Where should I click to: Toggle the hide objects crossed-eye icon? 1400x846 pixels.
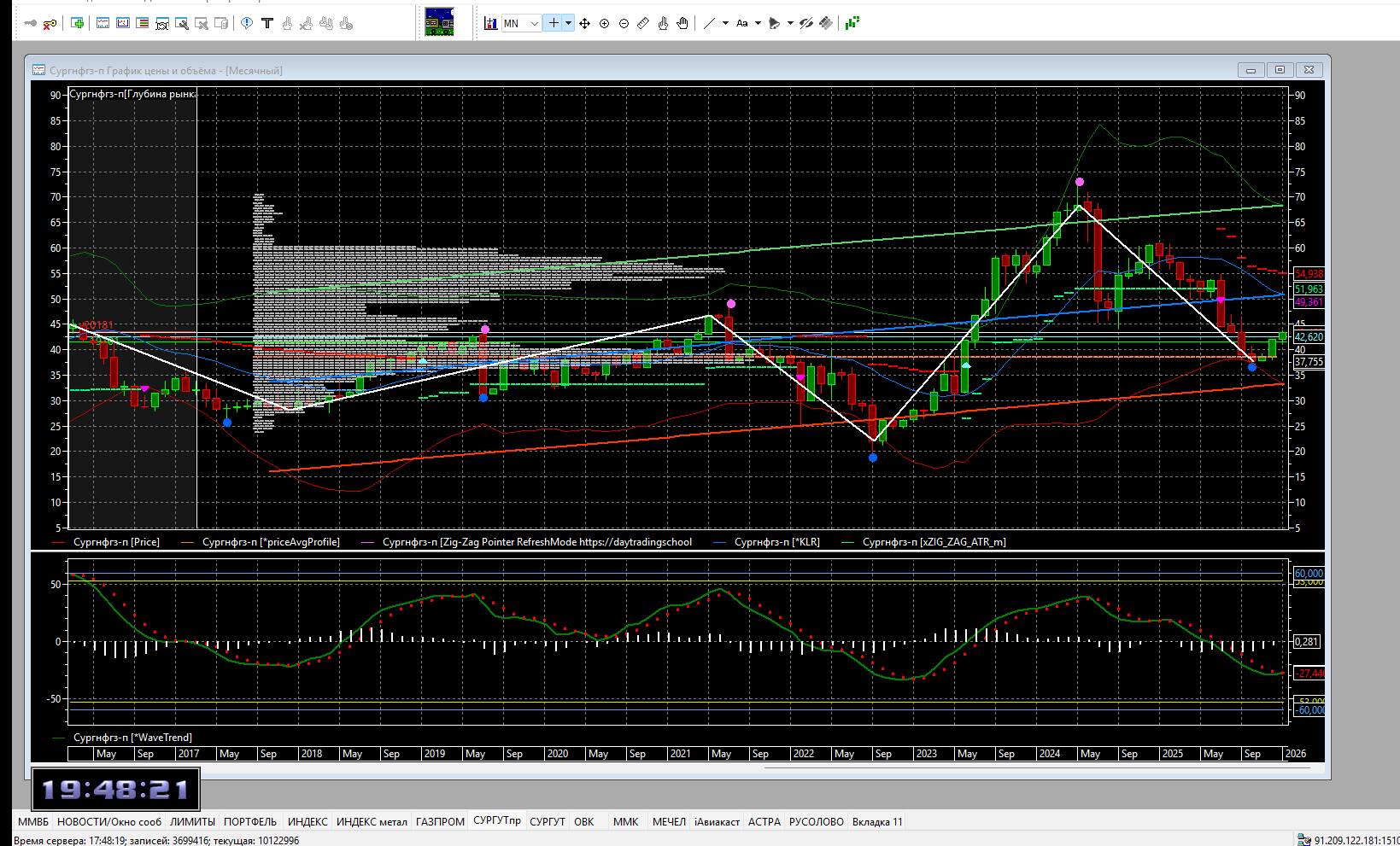pos(805,24)
